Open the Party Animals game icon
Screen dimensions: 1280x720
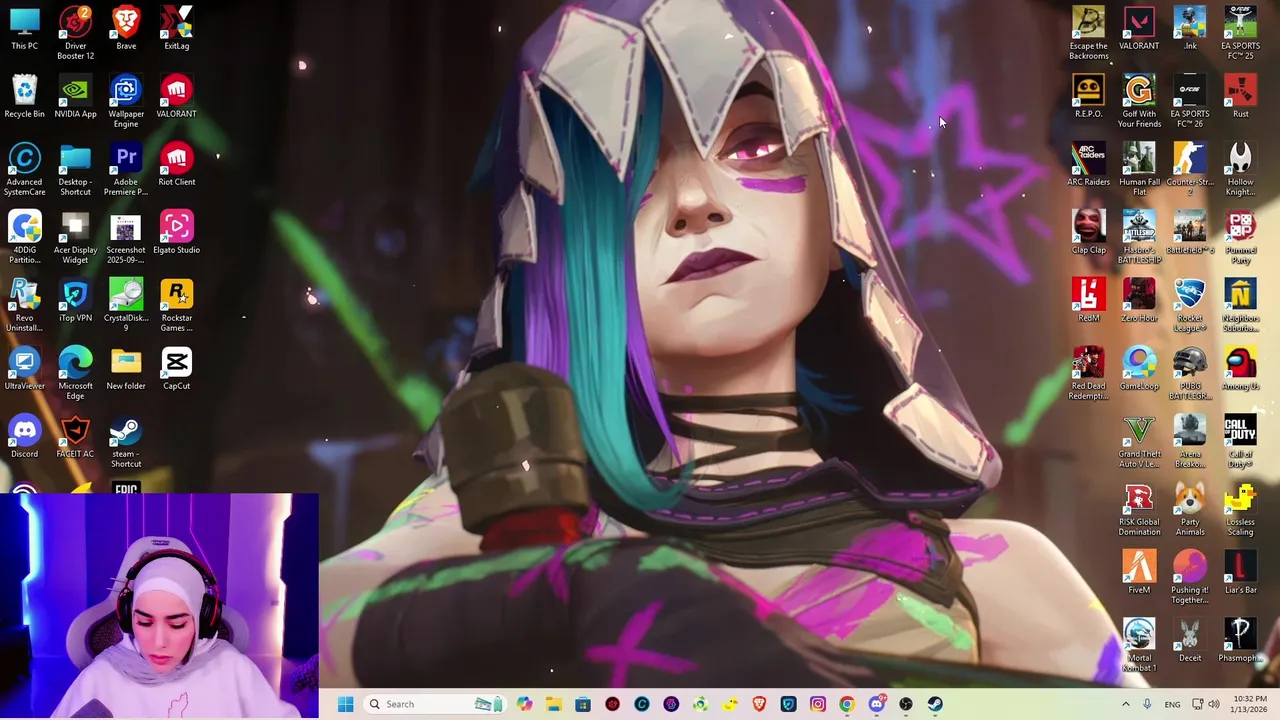point(1190,509)
